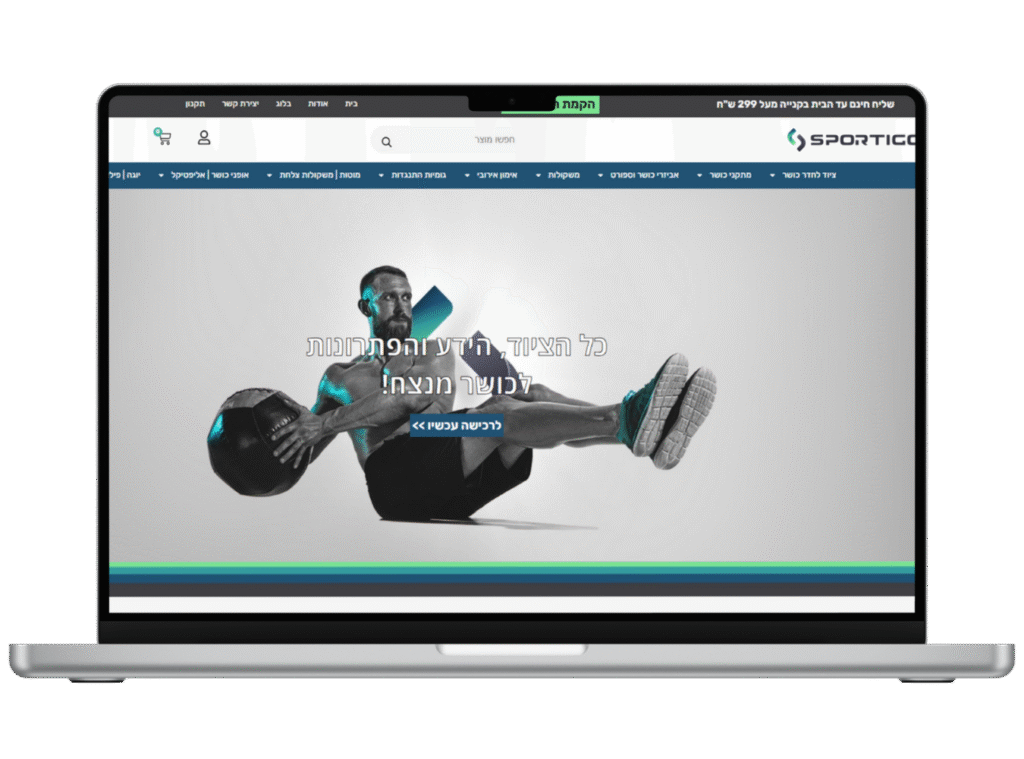Click the Sportico logo
The width and height of the screenshot is (1024, 759).
(x=850, y=140)
